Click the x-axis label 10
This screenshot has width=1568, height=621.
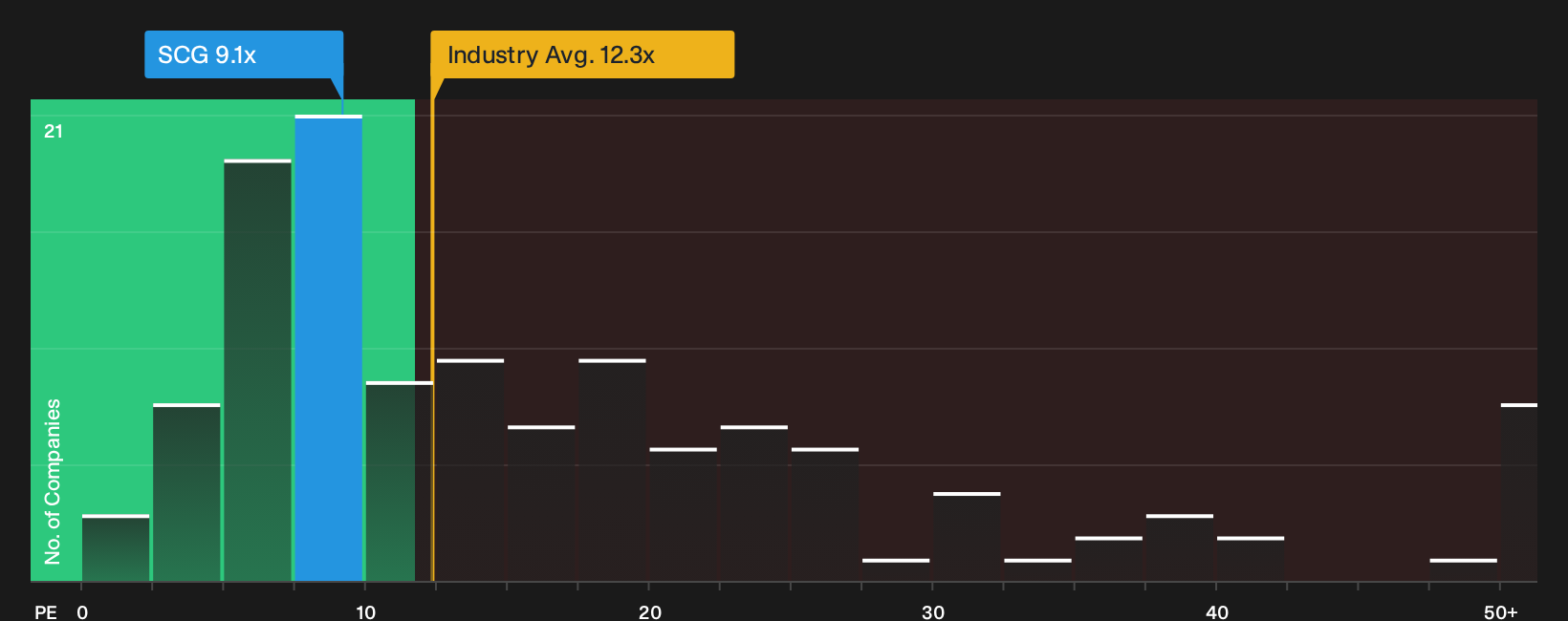365,612
